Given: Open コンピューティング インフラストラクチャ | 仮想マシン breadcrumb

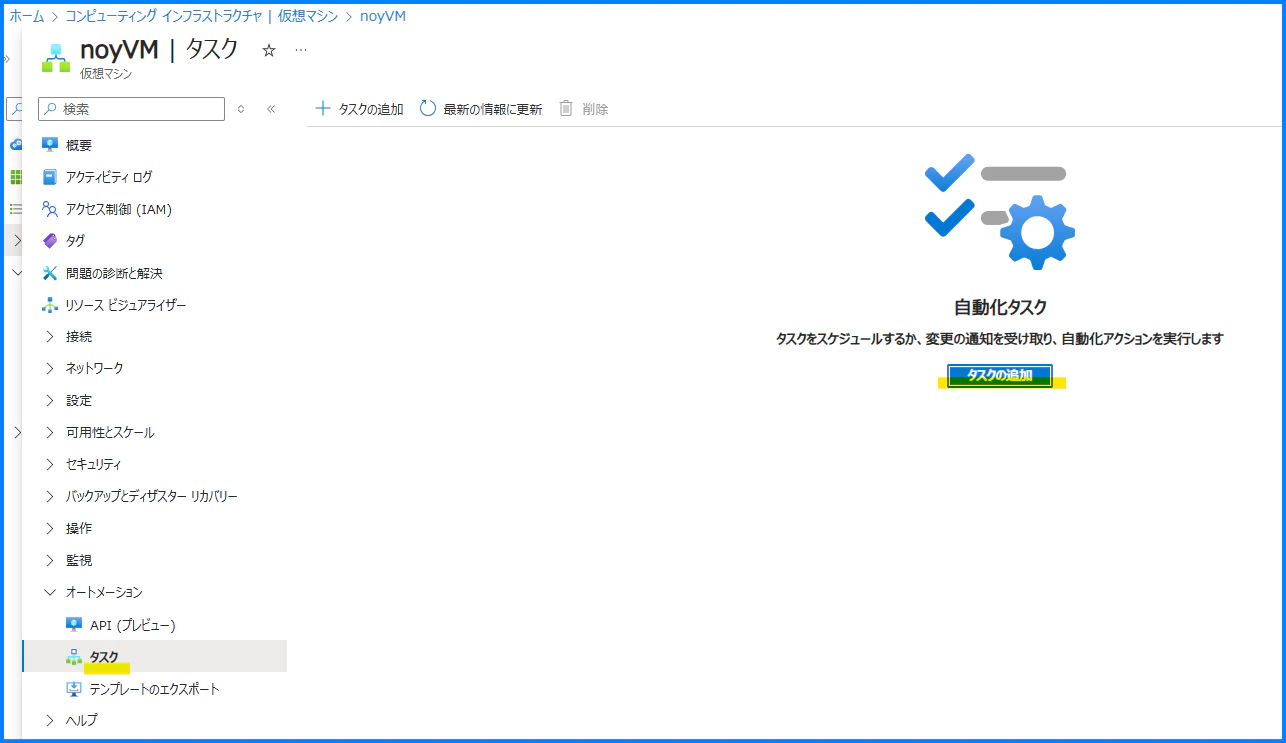Looking at the screenshot, I should click(x=201, y=16).
